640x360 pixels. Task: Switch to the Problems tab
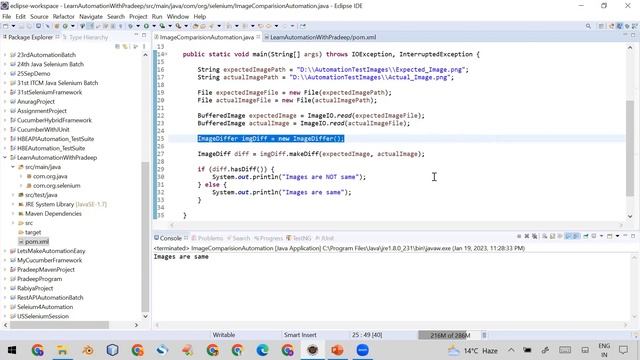(207, 238)
